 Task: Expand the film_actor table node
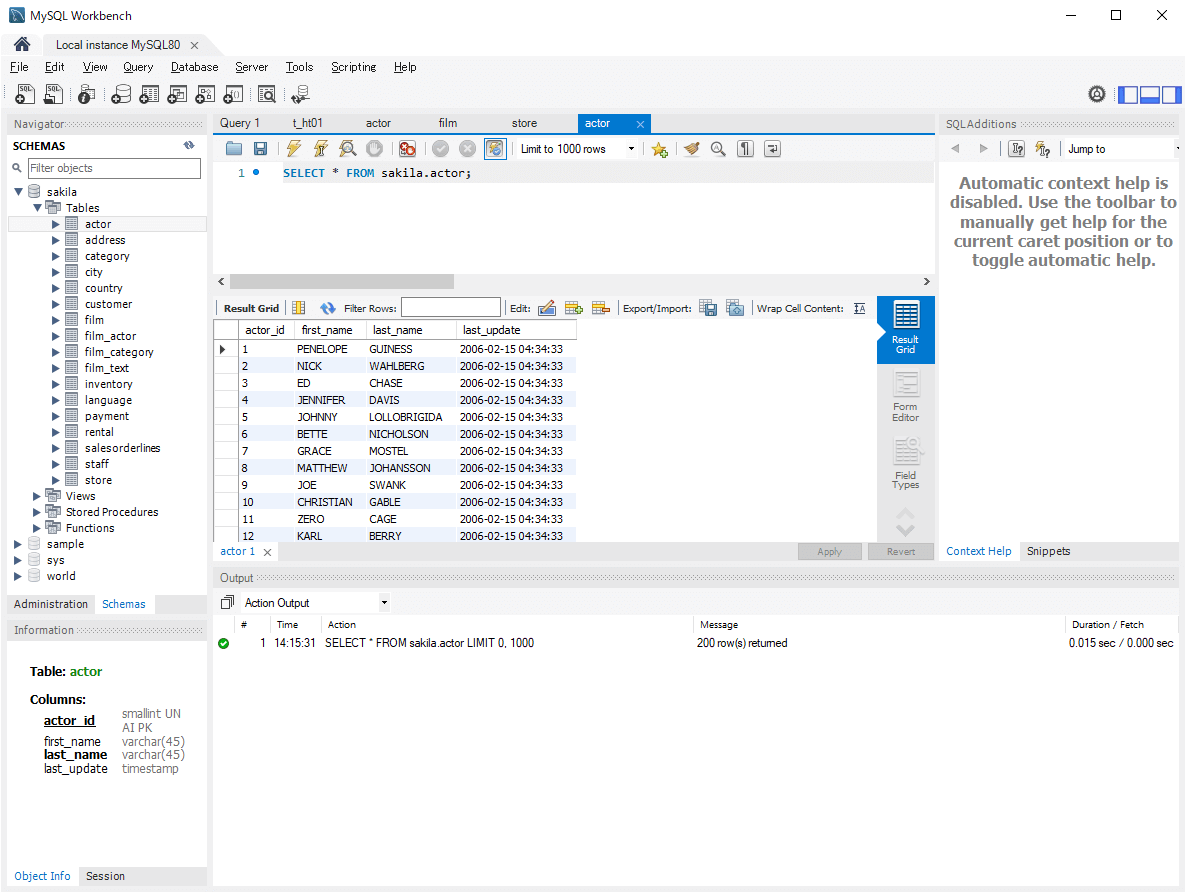55,336
